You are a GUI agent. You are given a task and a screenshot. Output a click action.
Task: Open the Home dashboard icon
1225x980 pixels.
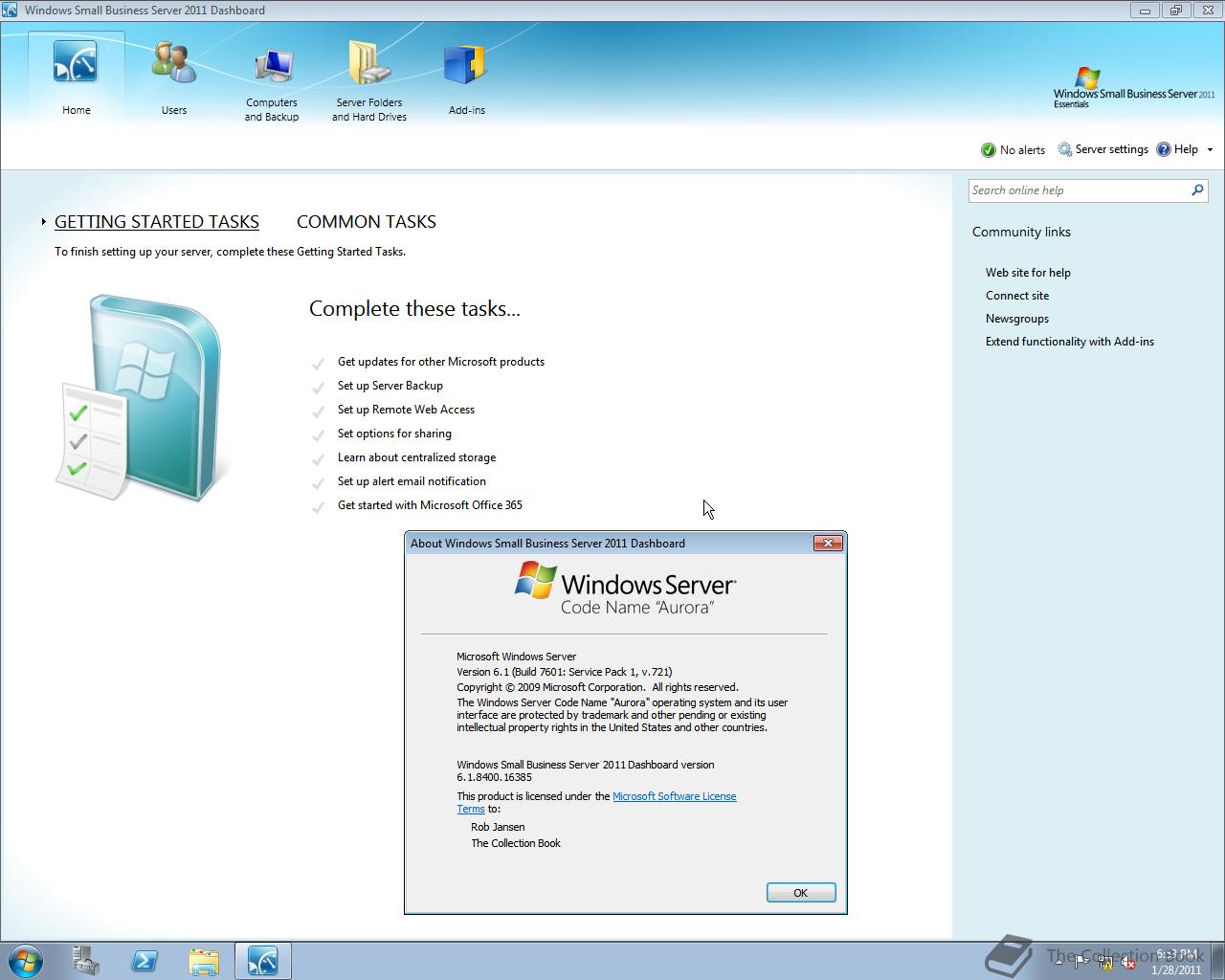pos(76,62)
